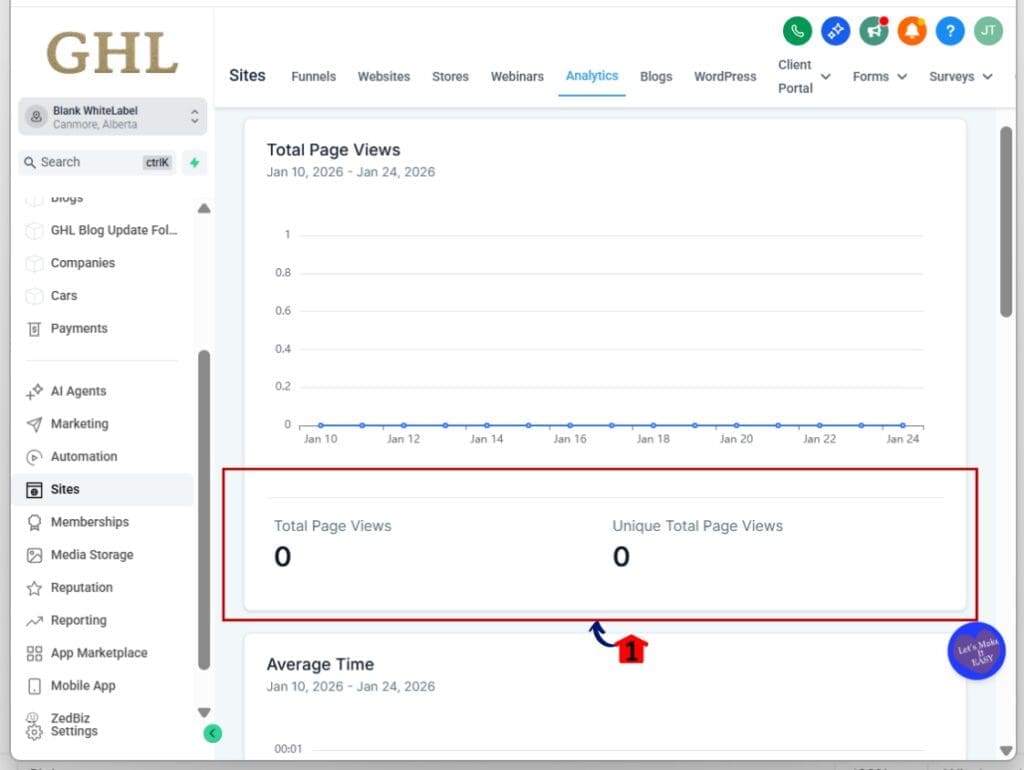Click the Let's Make It Easy badge
Image resolution: width=1024 pixels, height=770 pixels.
[x=975, y=651]
